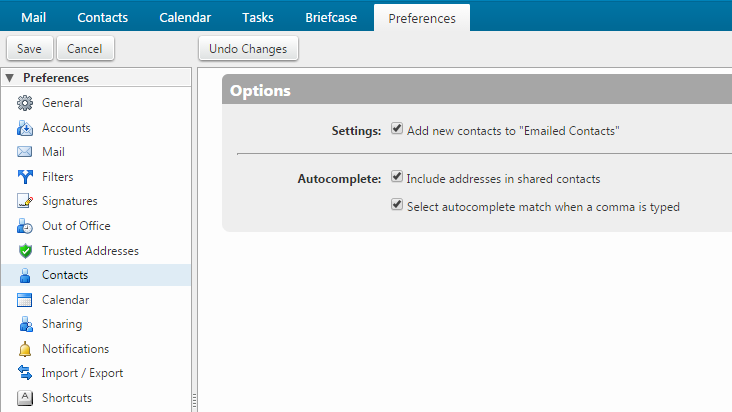Click the Trusted Addresses shield icon
732x412 pixels.
tap(25, 251)
